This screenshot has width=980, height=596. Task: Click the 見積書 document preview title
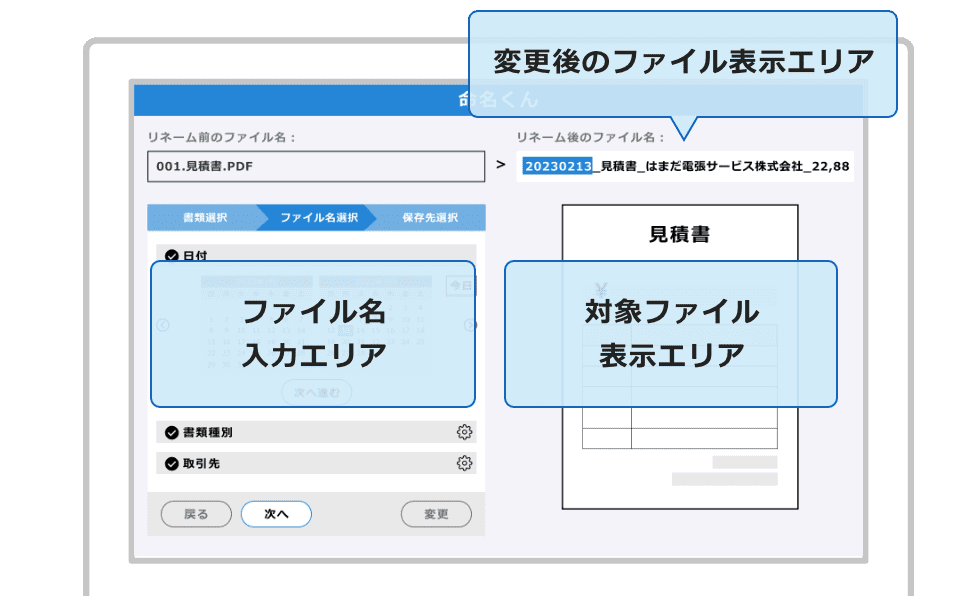[679, 234]
